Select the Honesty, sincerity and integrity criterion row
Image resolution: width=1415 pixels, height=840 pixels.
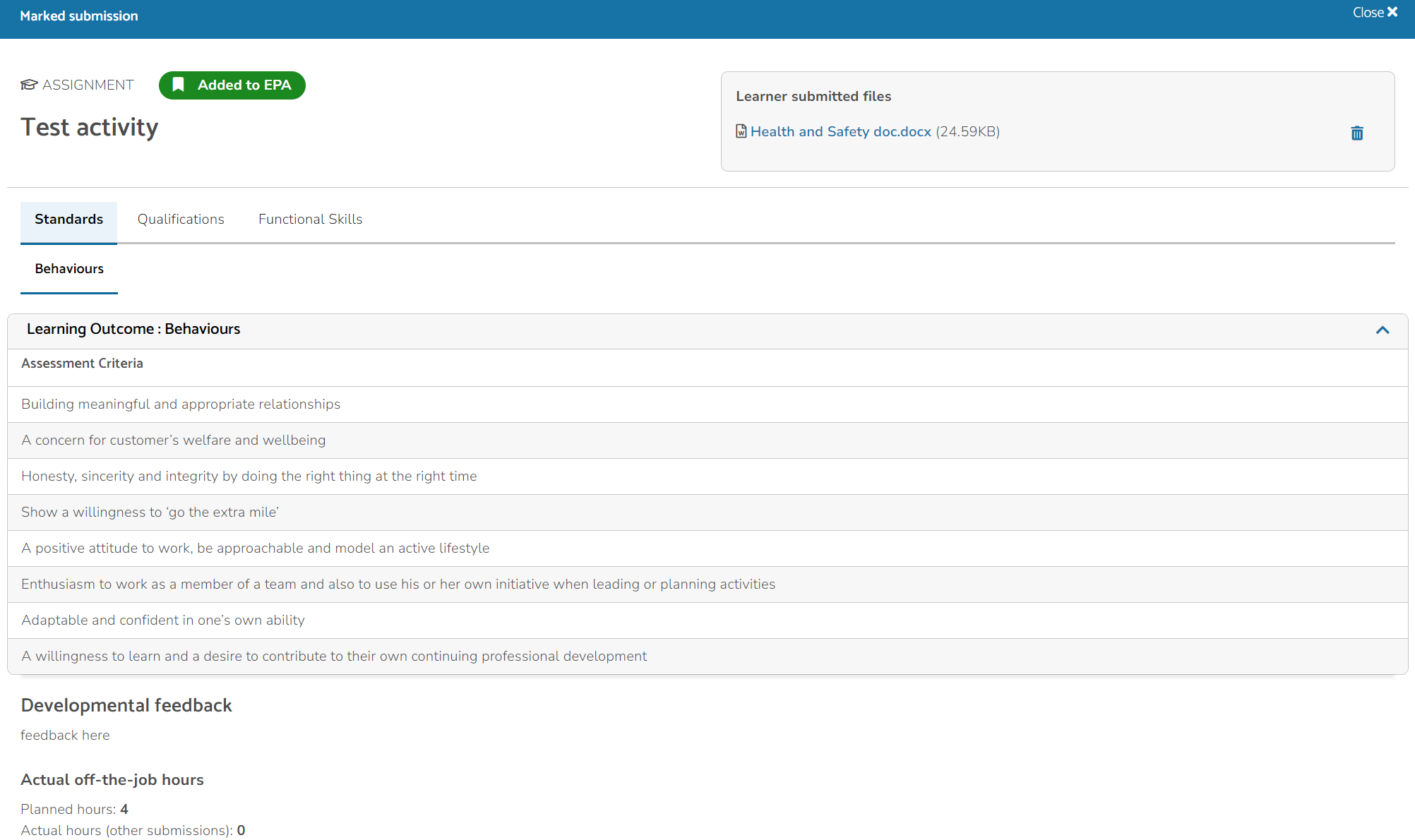249,476
